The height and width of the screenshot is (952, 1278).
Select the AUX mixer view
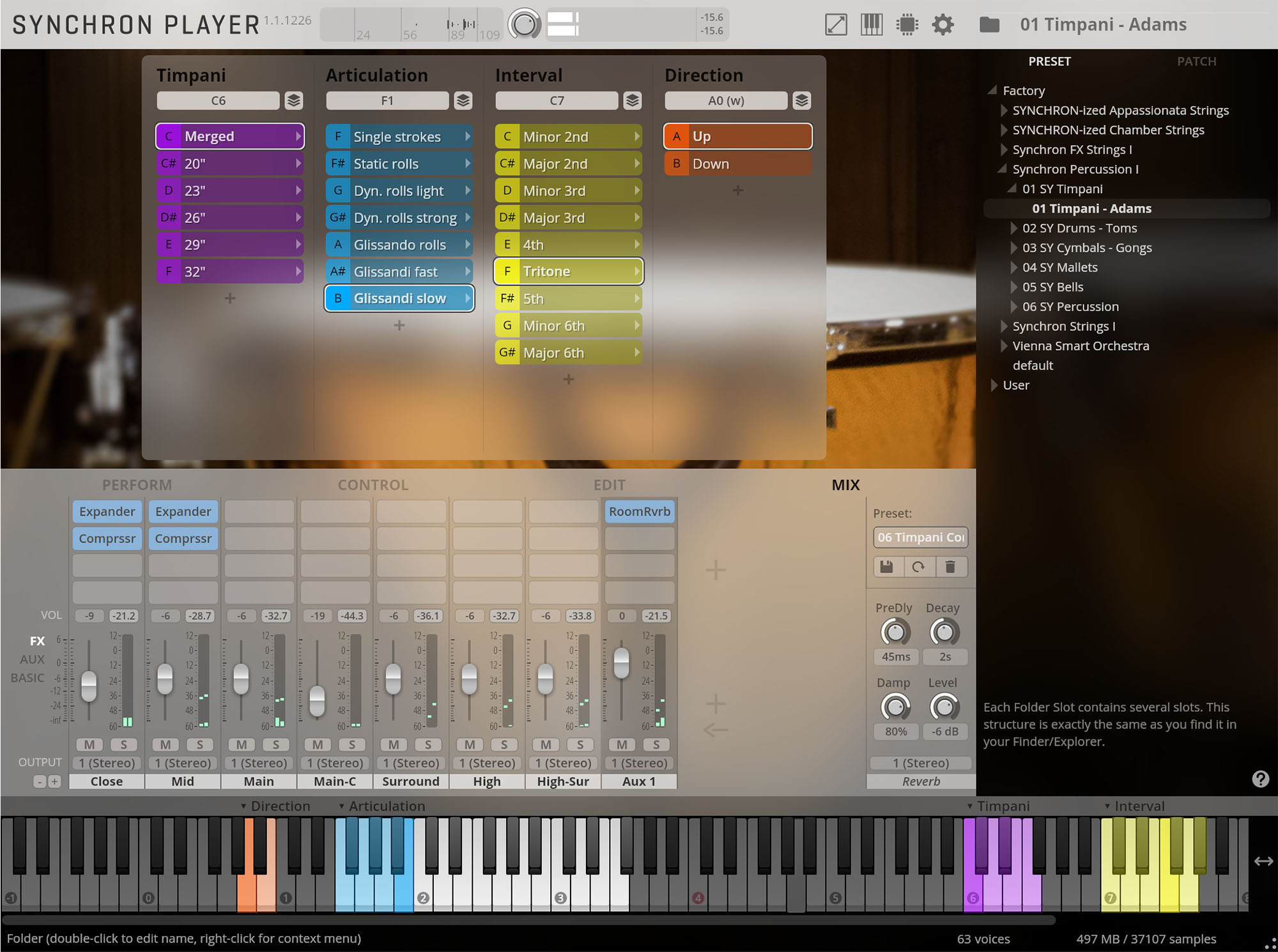33,659
